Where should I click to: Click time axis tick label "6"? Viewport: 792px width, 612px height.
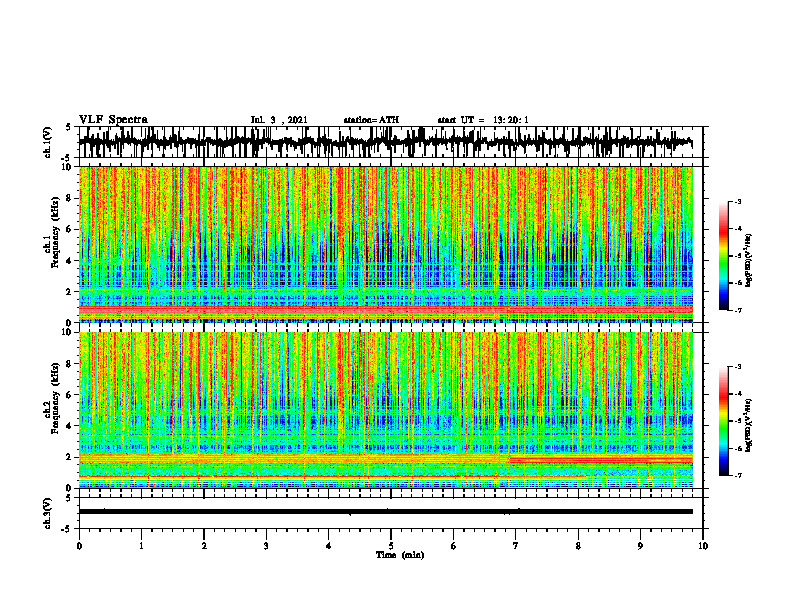[x=454, y=546]
